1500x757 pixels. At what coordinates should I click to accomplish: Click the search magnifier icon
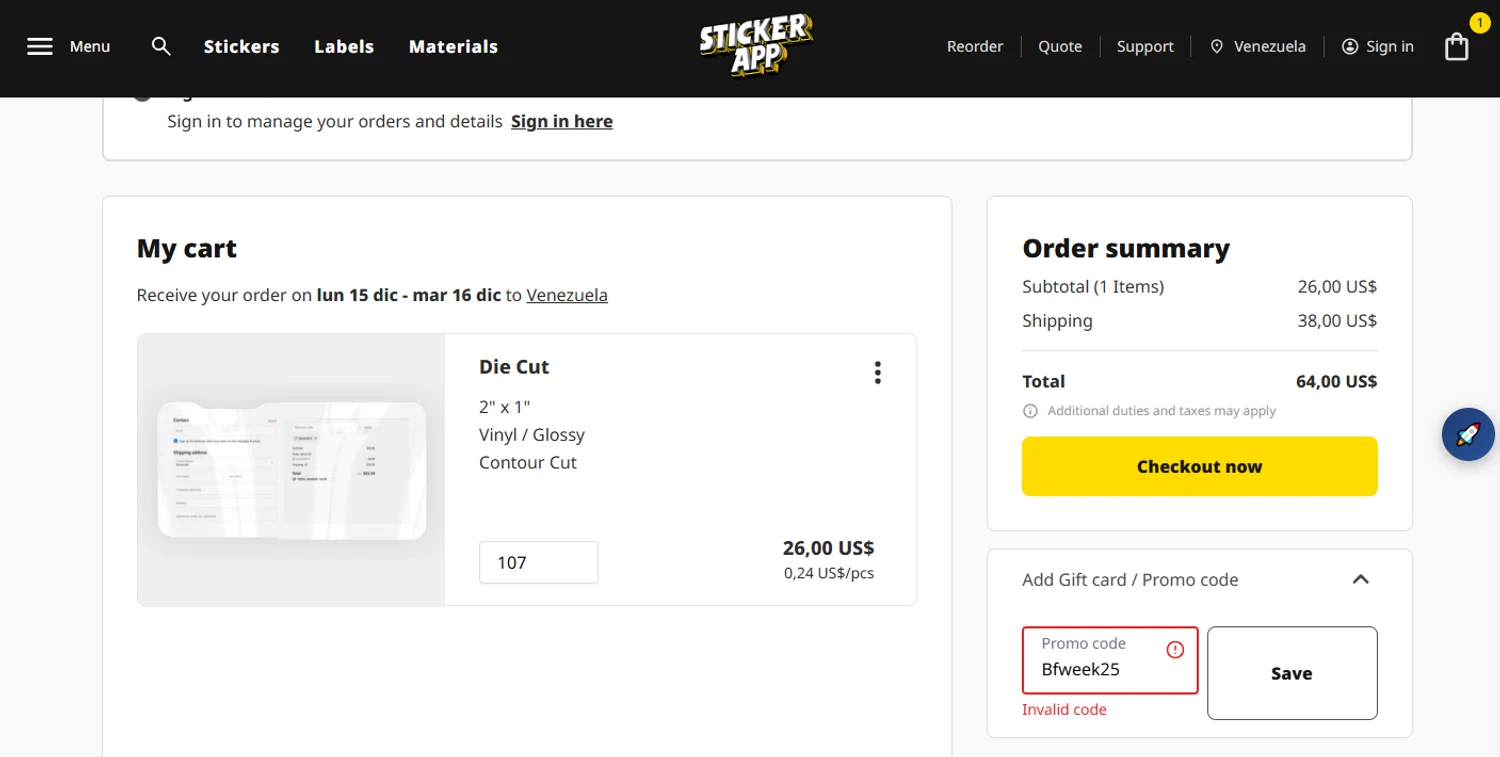(x=161, y=46)
